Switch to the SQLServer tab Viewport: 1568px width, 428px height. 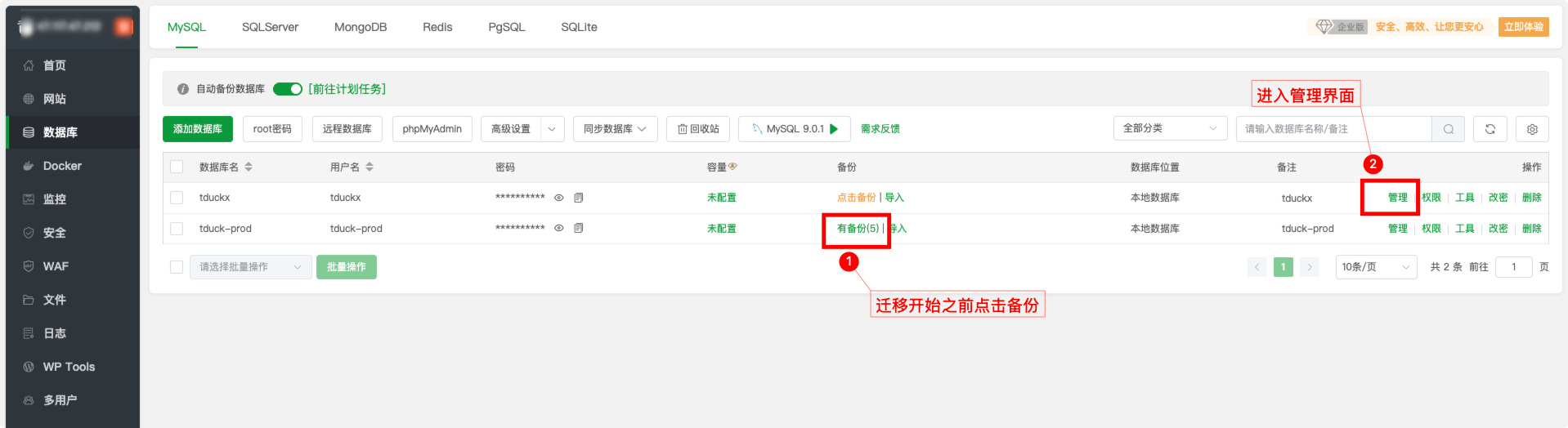click(270, 27)
